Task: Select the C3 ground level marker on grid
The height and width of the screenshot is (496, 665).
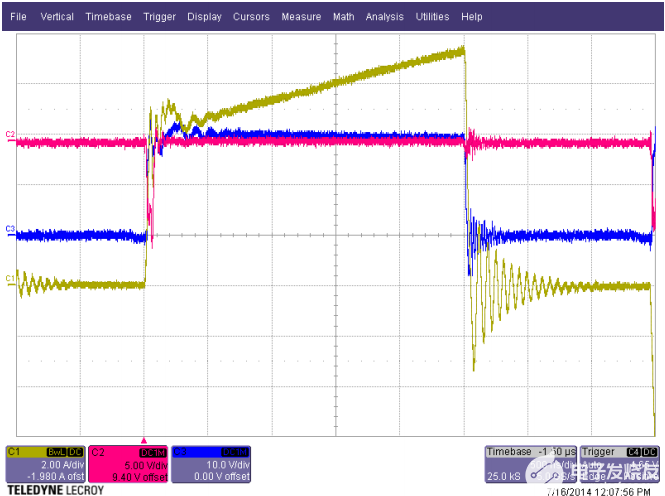Action: (10, 229)
